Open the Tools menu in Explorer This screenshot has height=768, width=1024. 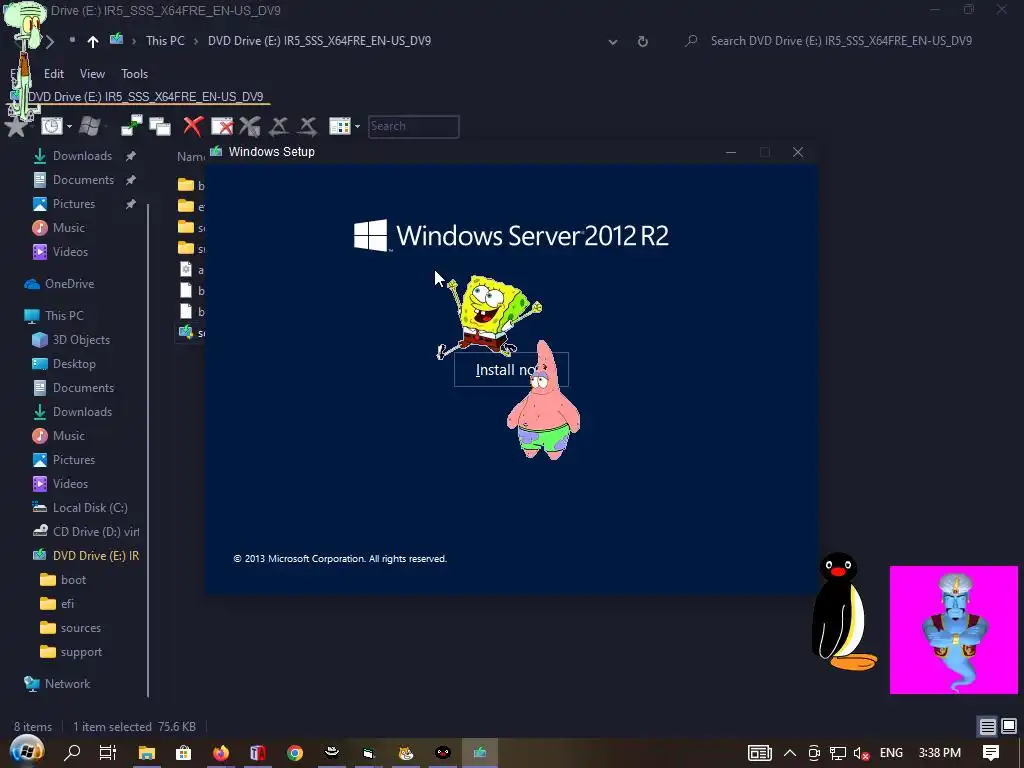(x=135, y=74)
